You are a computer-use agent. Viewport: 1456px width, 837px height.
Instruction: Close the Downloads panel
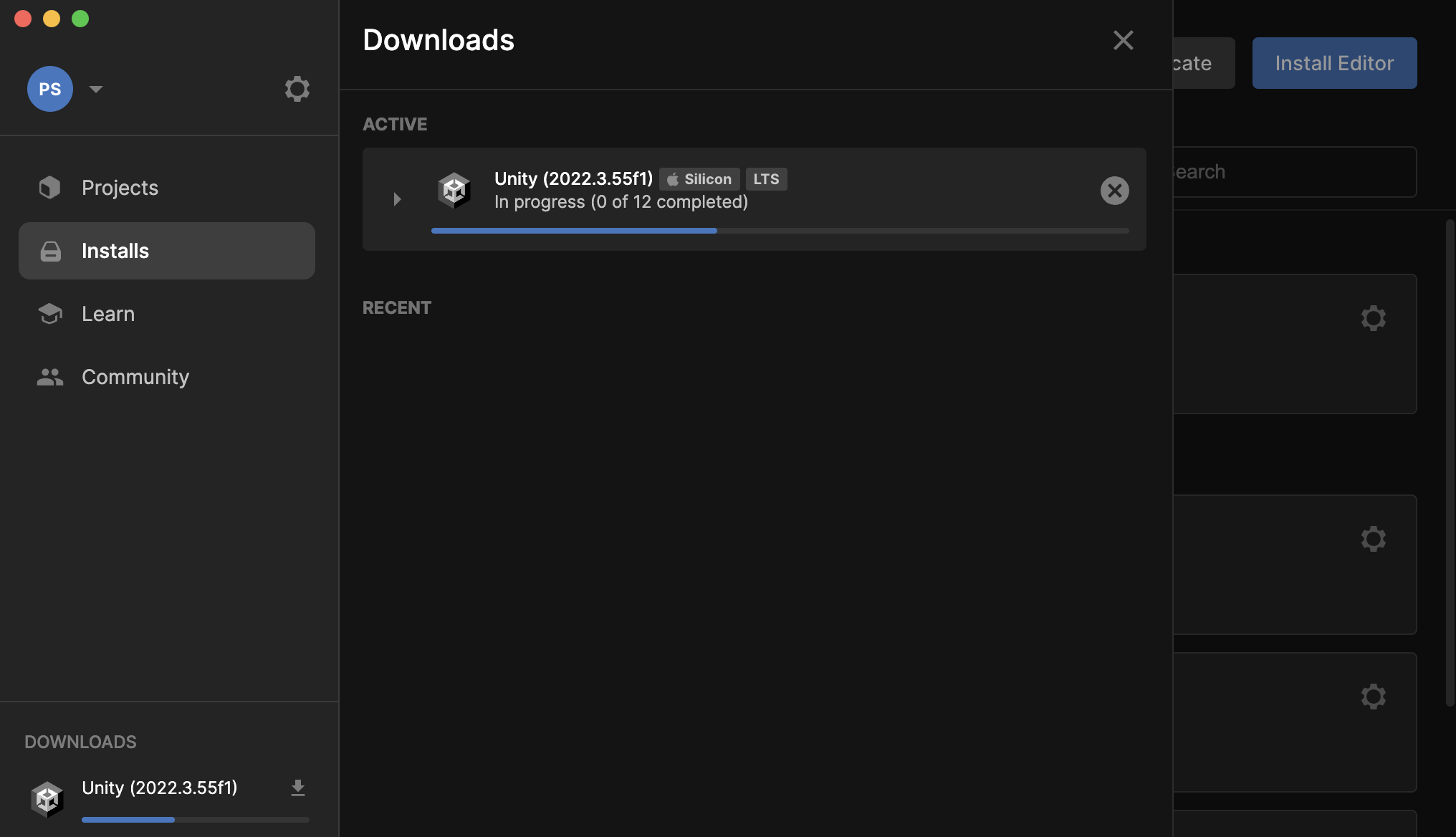point(1123,40)
